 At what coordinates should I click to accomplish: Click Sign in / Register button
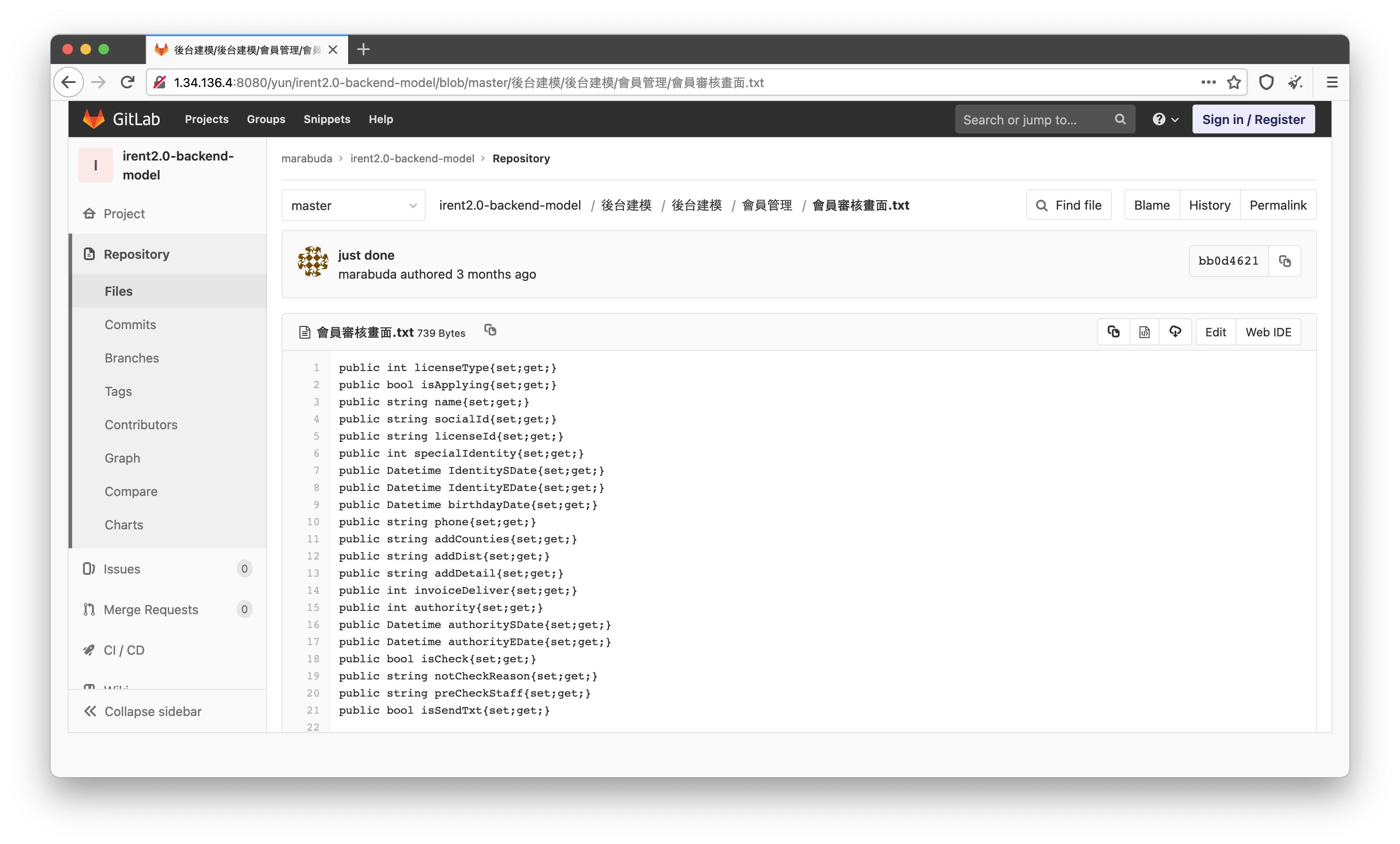pyautogui.click(x=1253, y=119)
